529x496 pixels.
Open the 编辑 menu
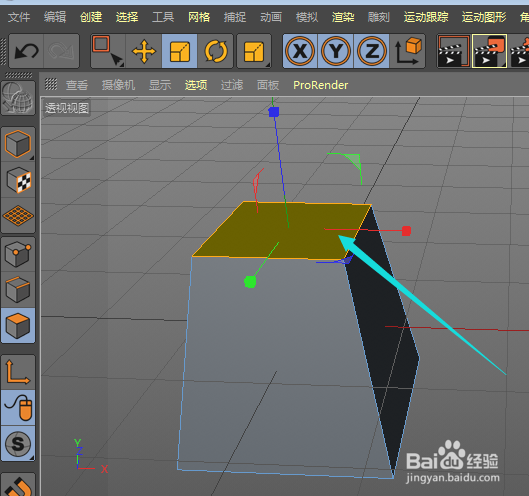click(x=55, y=17)
